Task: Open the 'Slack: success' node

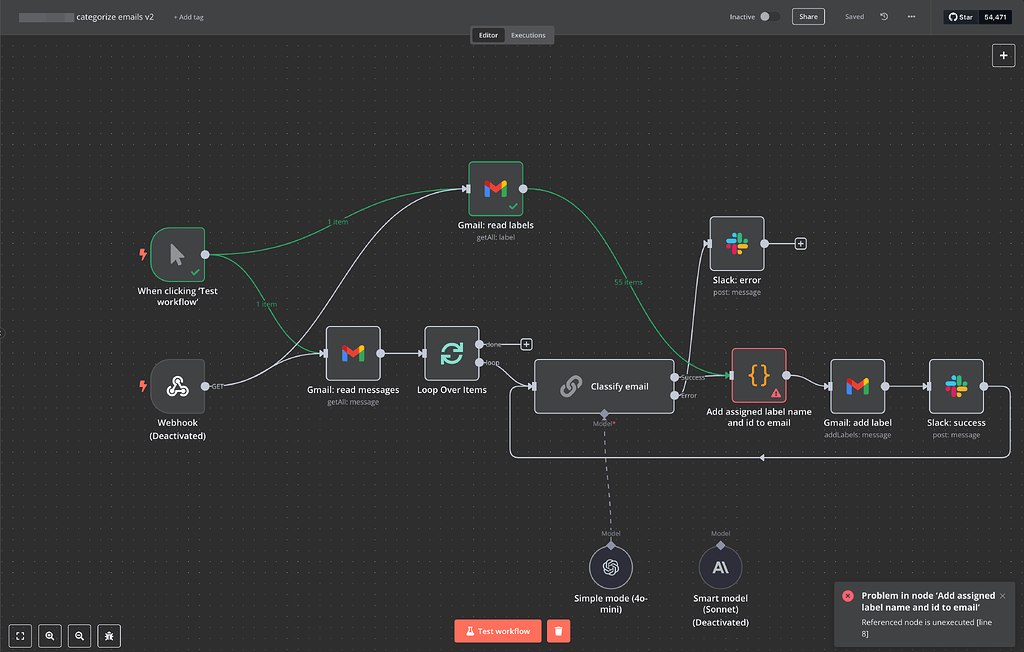Action: click(x=956, y=386)
